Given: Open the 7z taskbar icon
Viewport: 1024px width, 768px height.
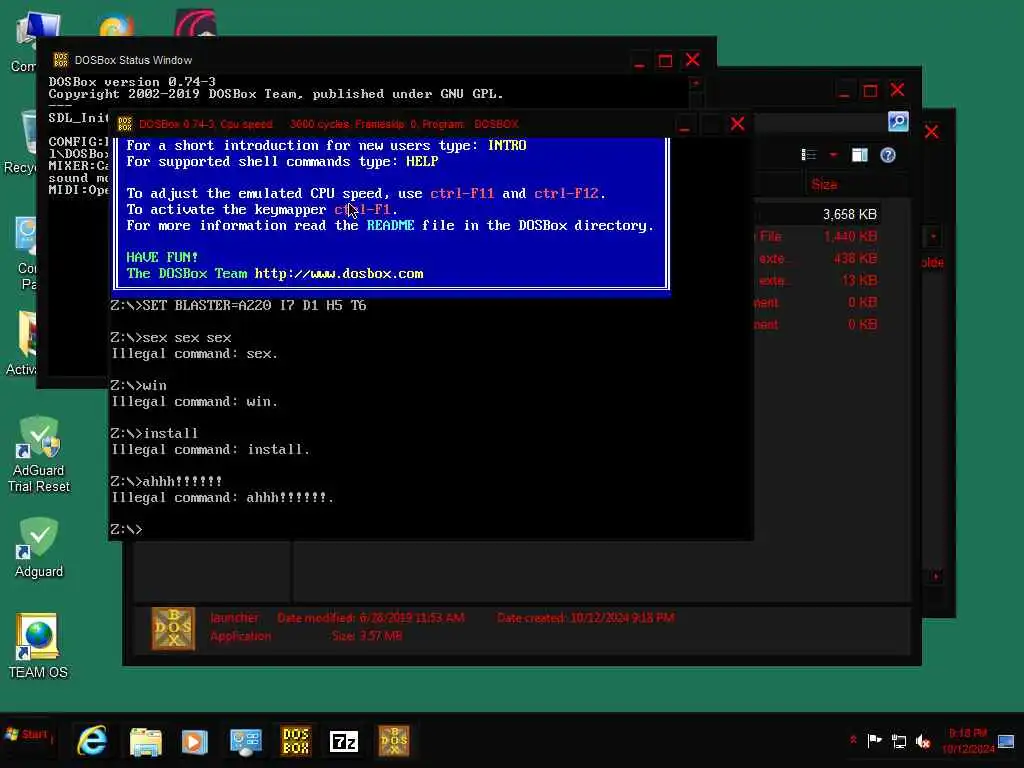Looking at the screenshot, I should click(344, 742).
